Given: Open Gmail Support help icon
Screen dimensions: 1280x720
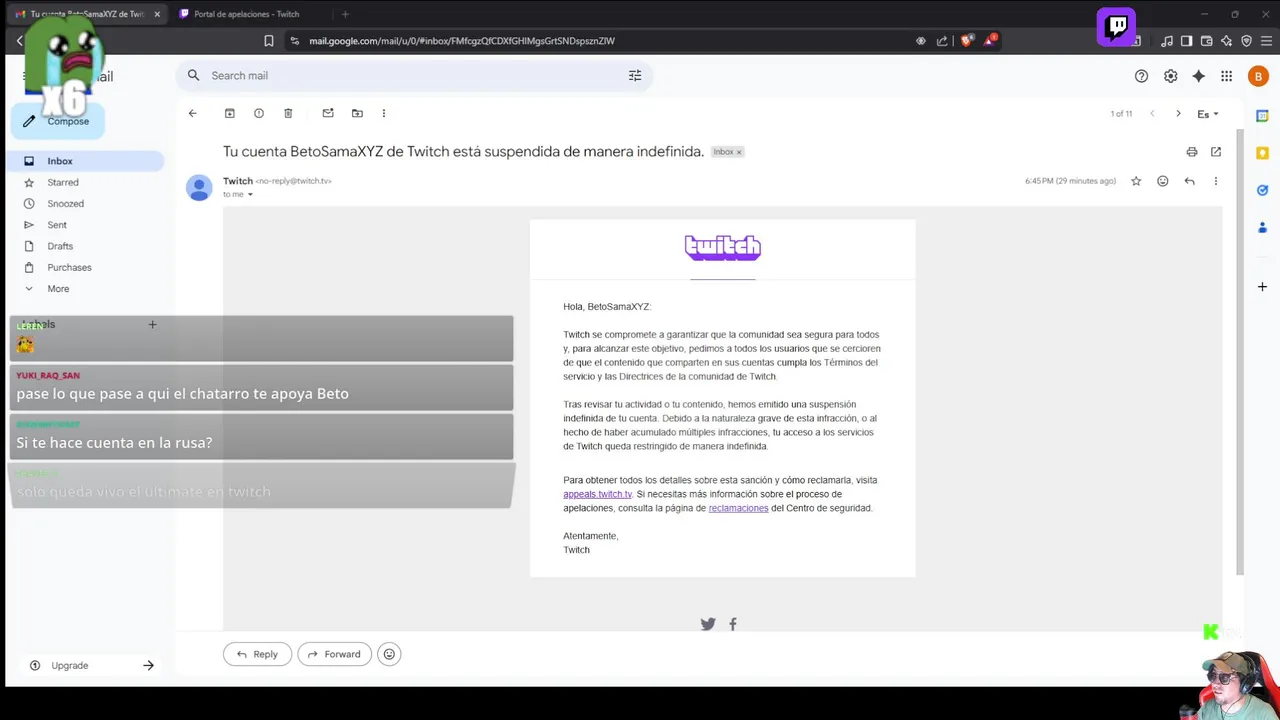Looking at the screenshot, I should [x=1141, y=76].
